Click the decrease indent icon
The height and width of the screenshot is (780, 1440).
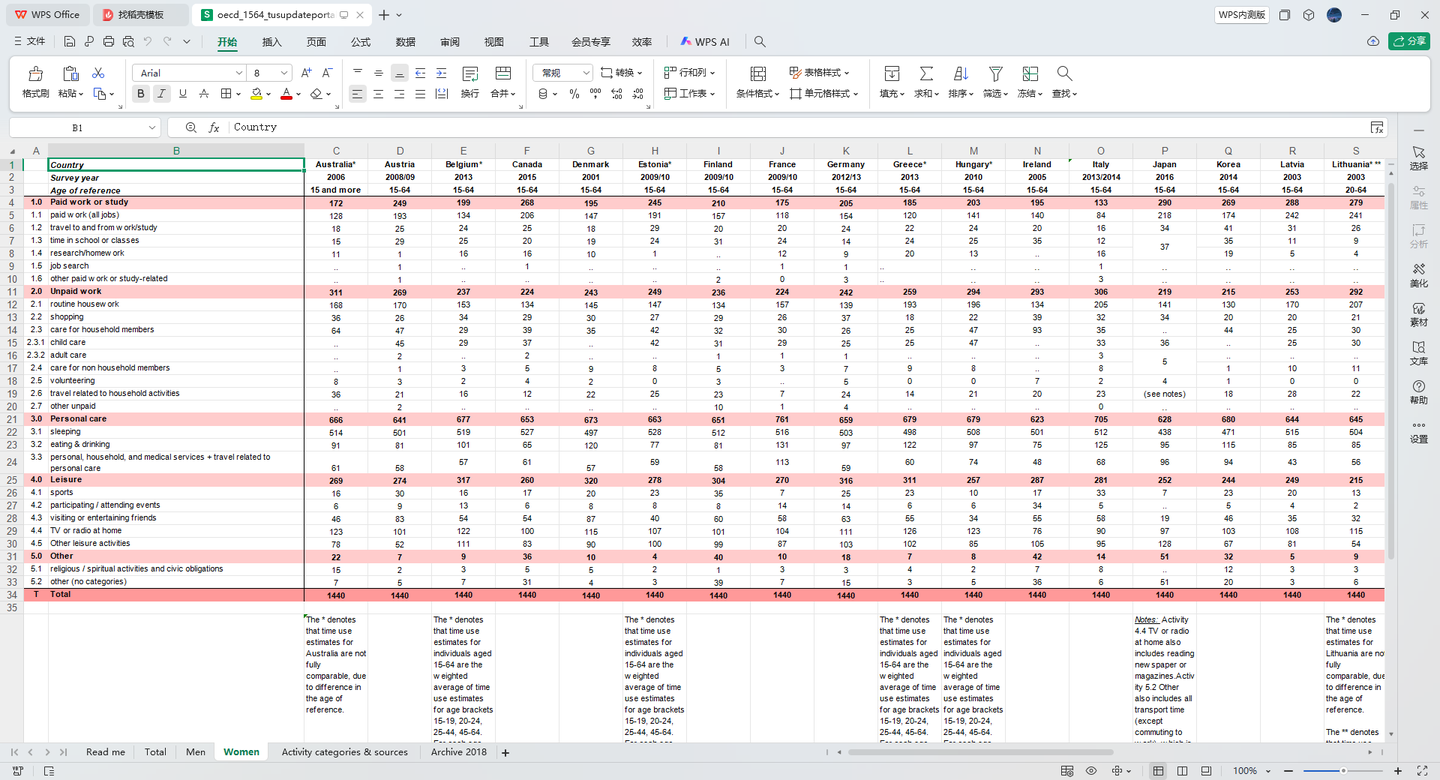(x=420, y=73)
